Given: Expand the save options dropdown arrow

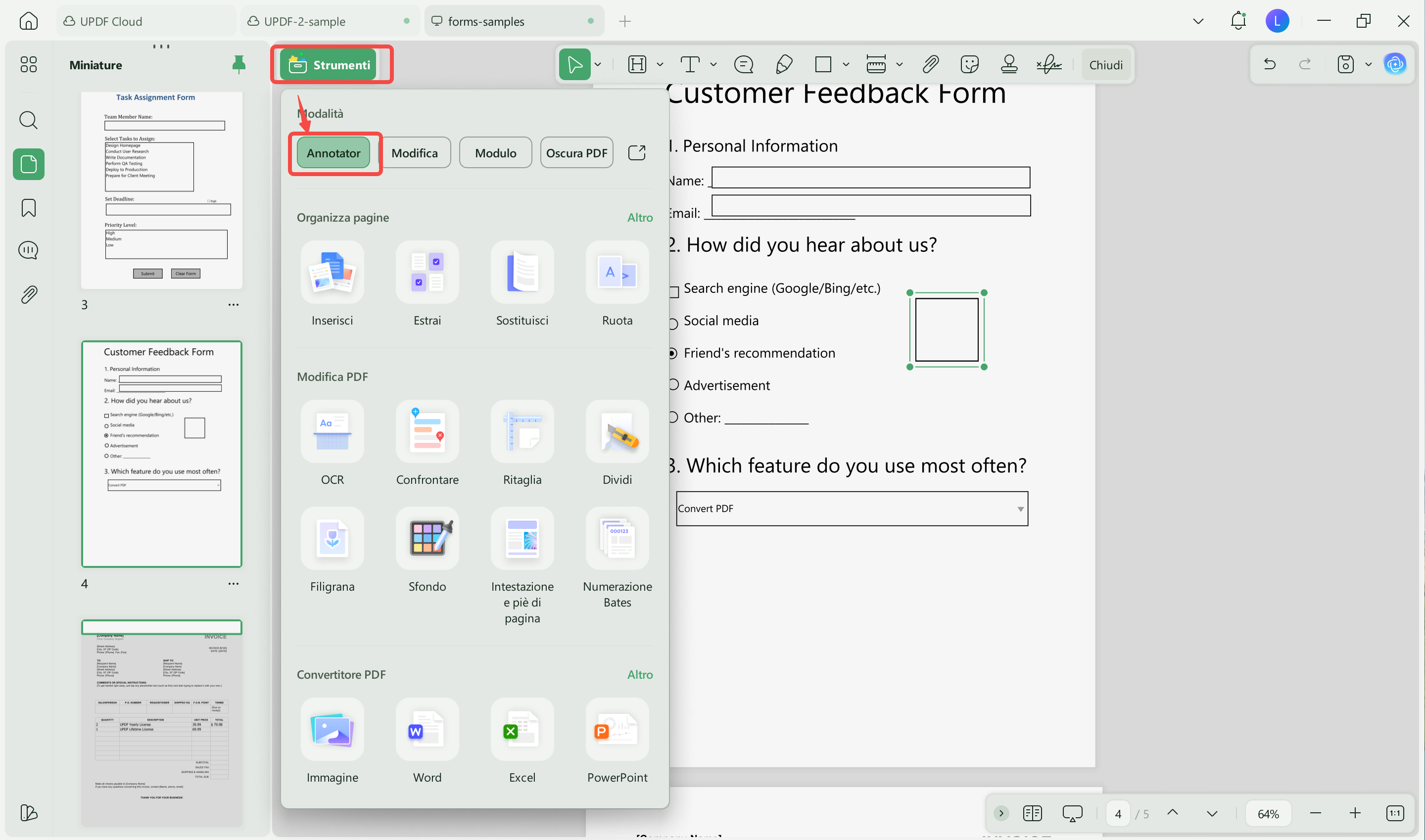Looking at the screenshot, I should pyautogui.click(x=1369, y=64).
